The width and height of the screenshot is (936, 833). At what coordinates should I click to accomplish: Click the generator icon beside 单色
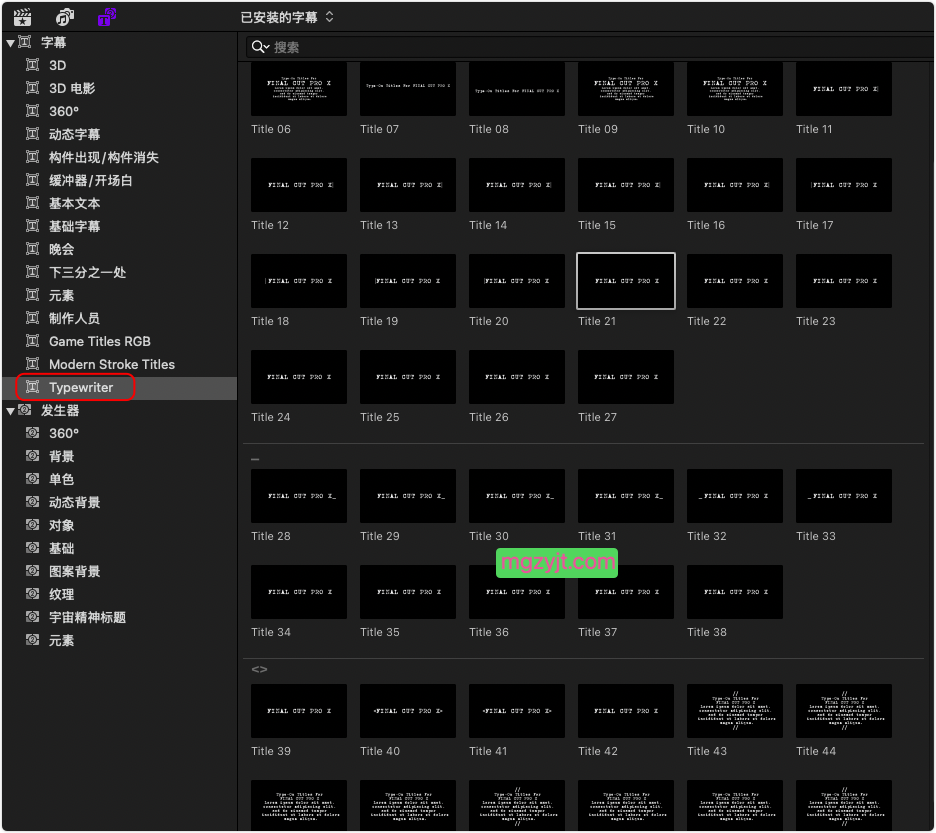33,479
